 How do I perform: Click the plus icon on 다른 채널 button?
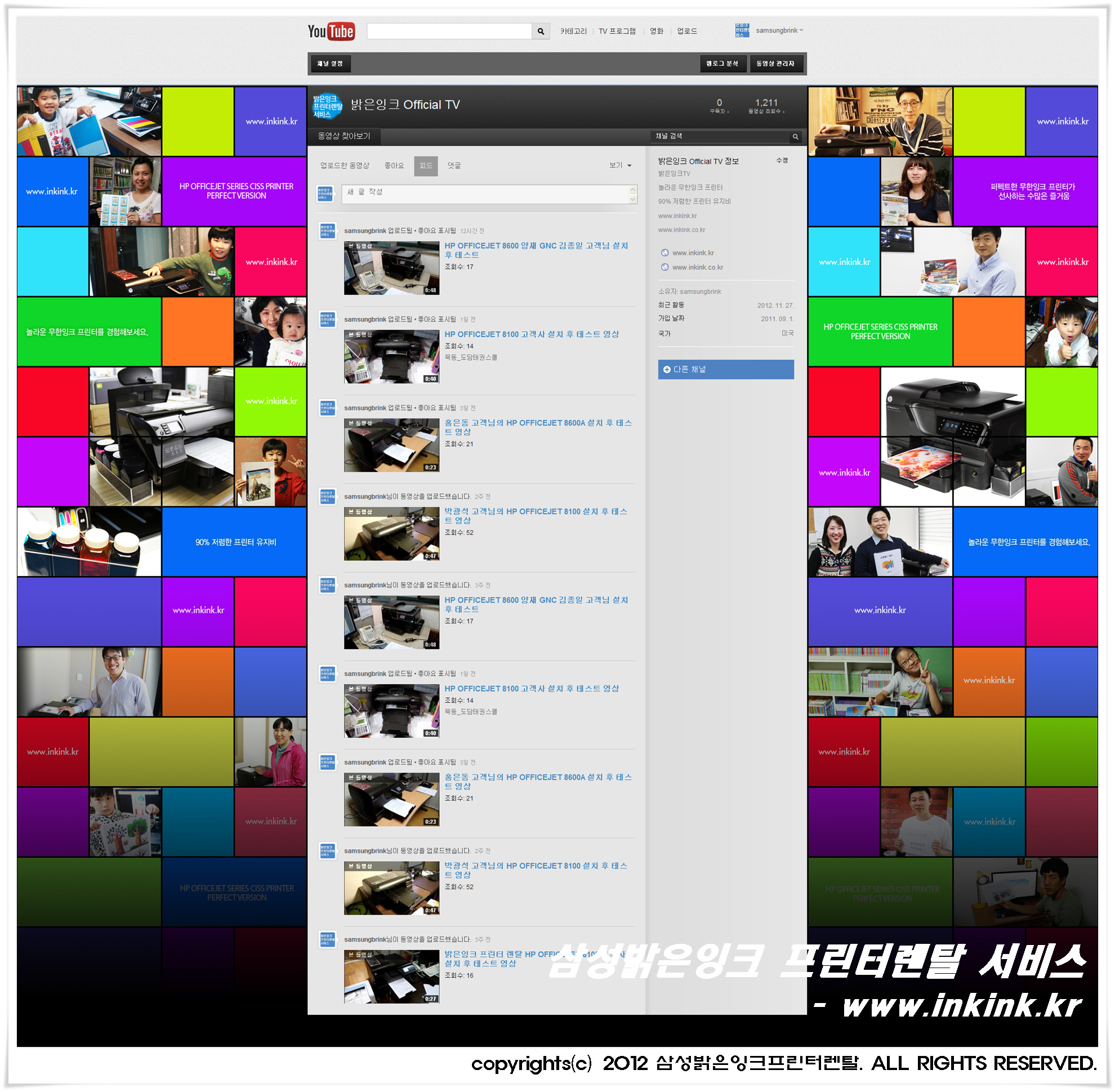coord(667,369)
